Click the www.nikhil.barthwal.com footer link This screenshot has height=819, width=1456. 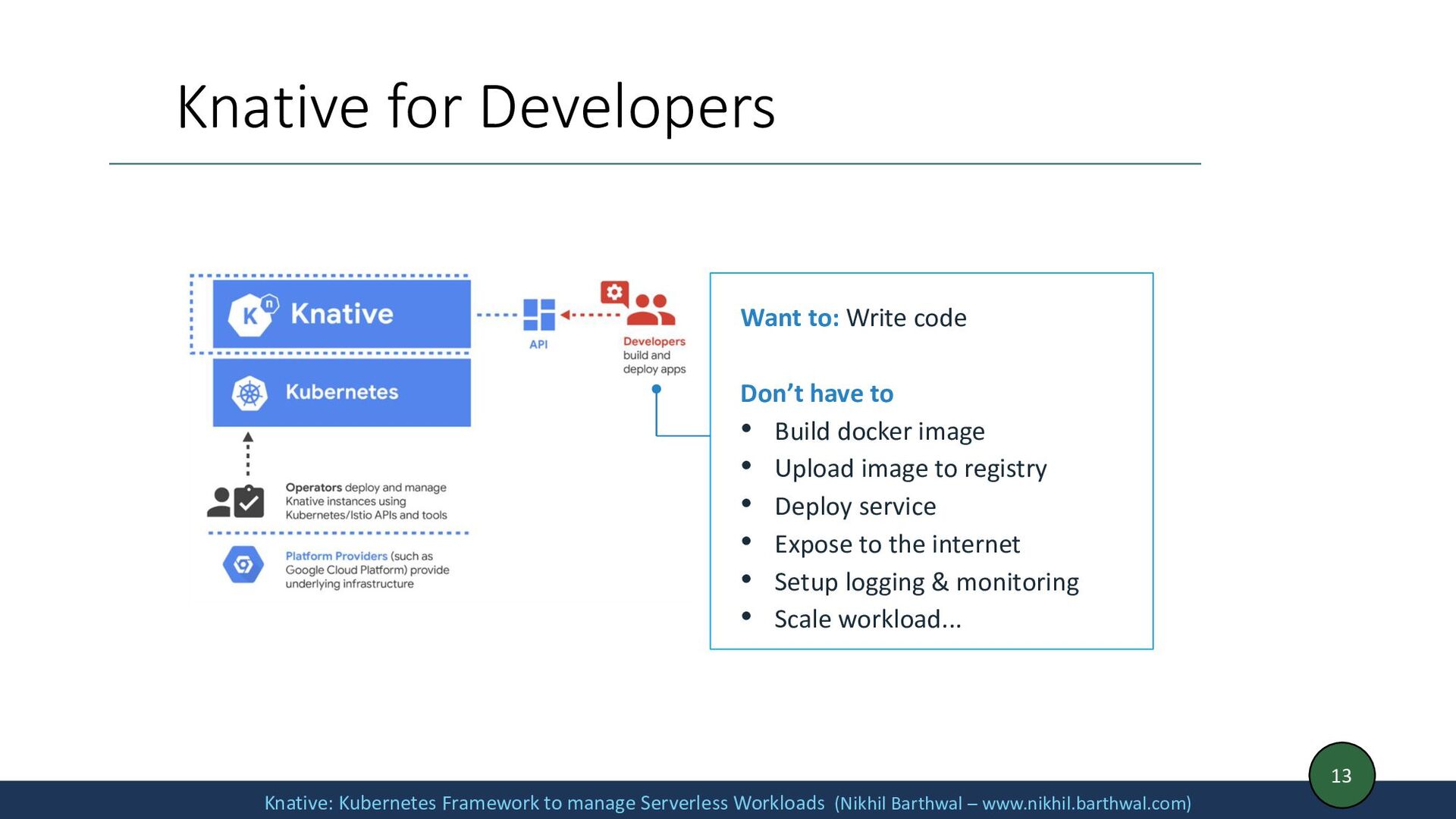tap(1084, 803)
